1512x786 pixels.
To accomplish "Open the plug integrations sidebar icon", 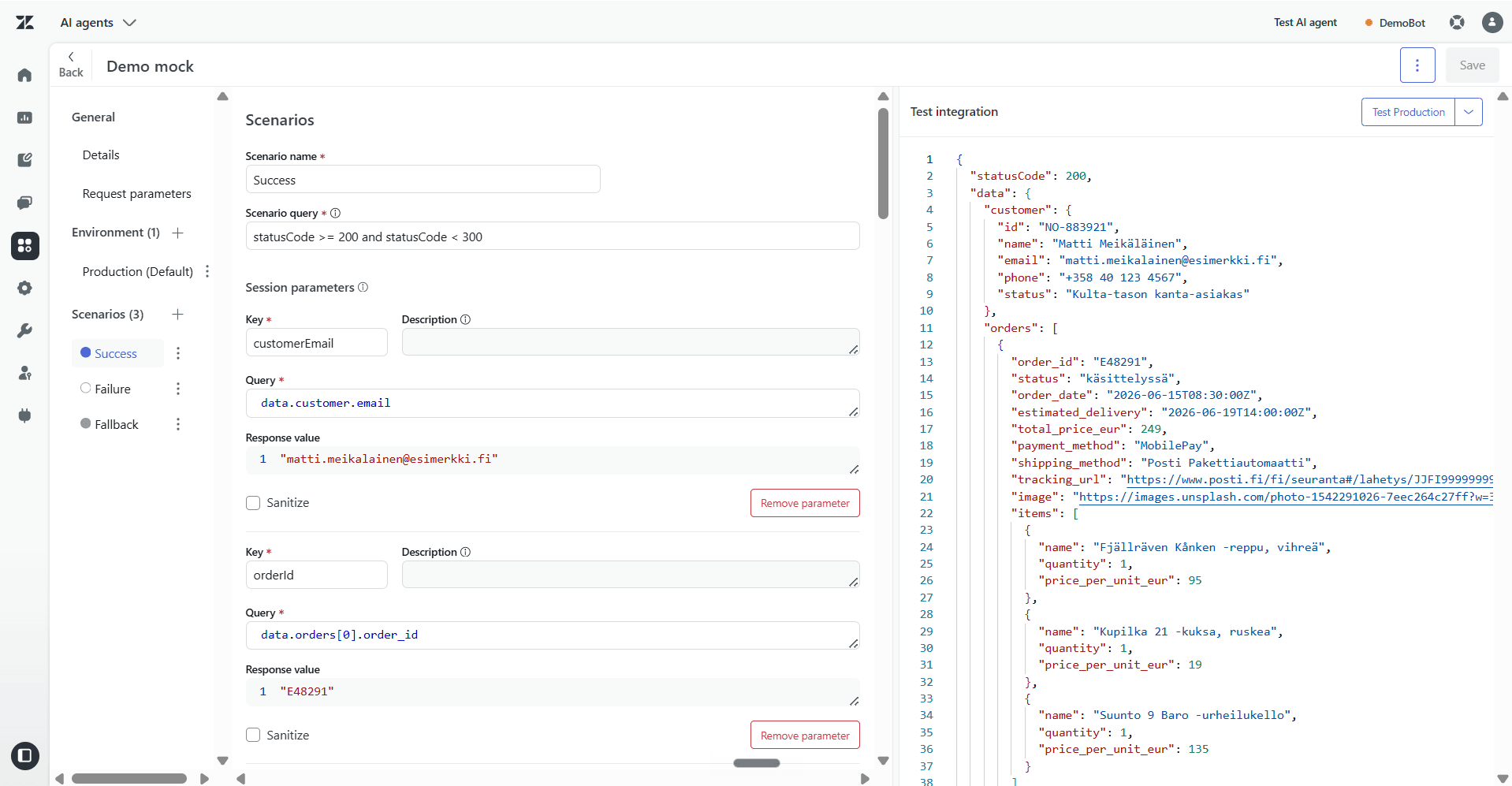I will click(x=25, y=415).
